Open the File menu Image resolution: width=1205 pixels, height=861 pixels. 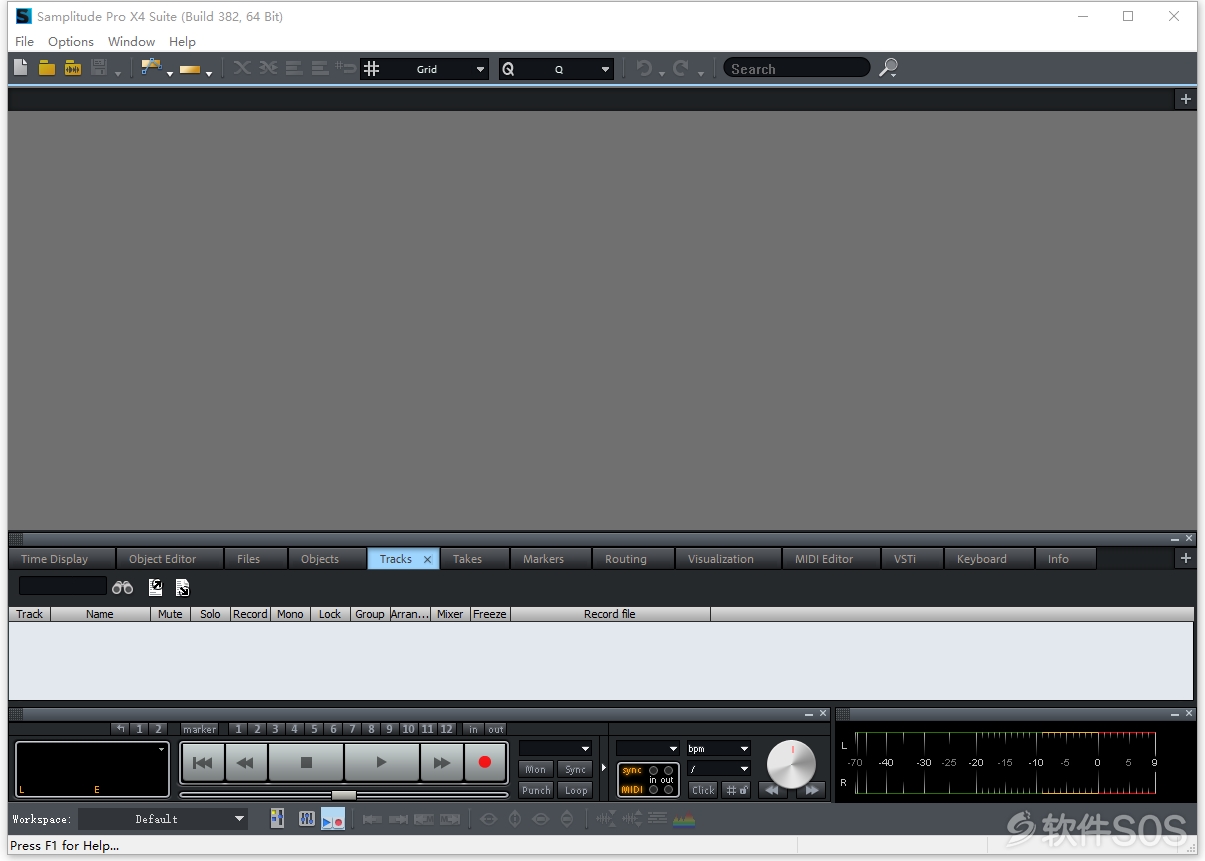tap(25, 41)
